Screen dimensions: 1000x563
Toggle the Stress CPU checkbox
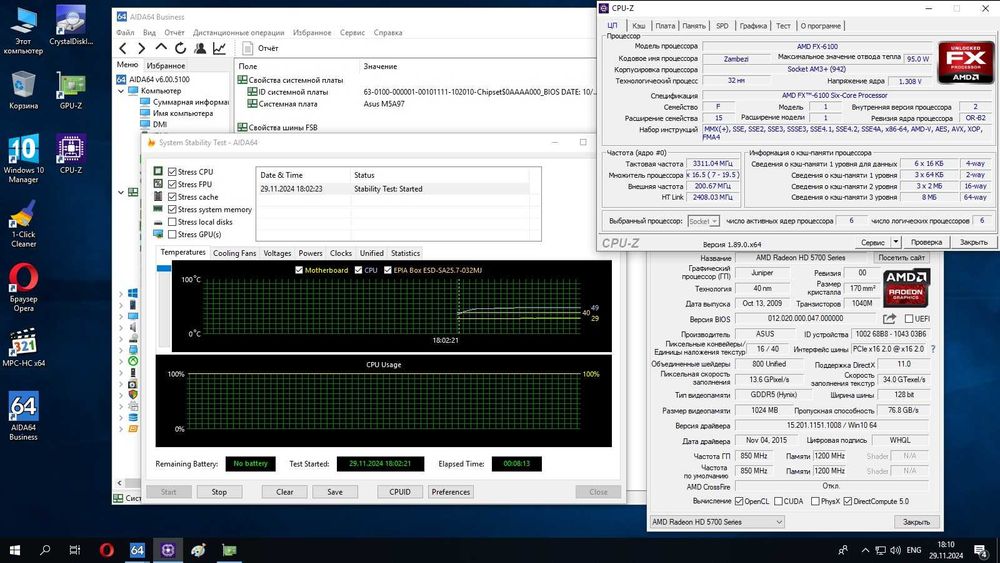(x=172, y=172)
